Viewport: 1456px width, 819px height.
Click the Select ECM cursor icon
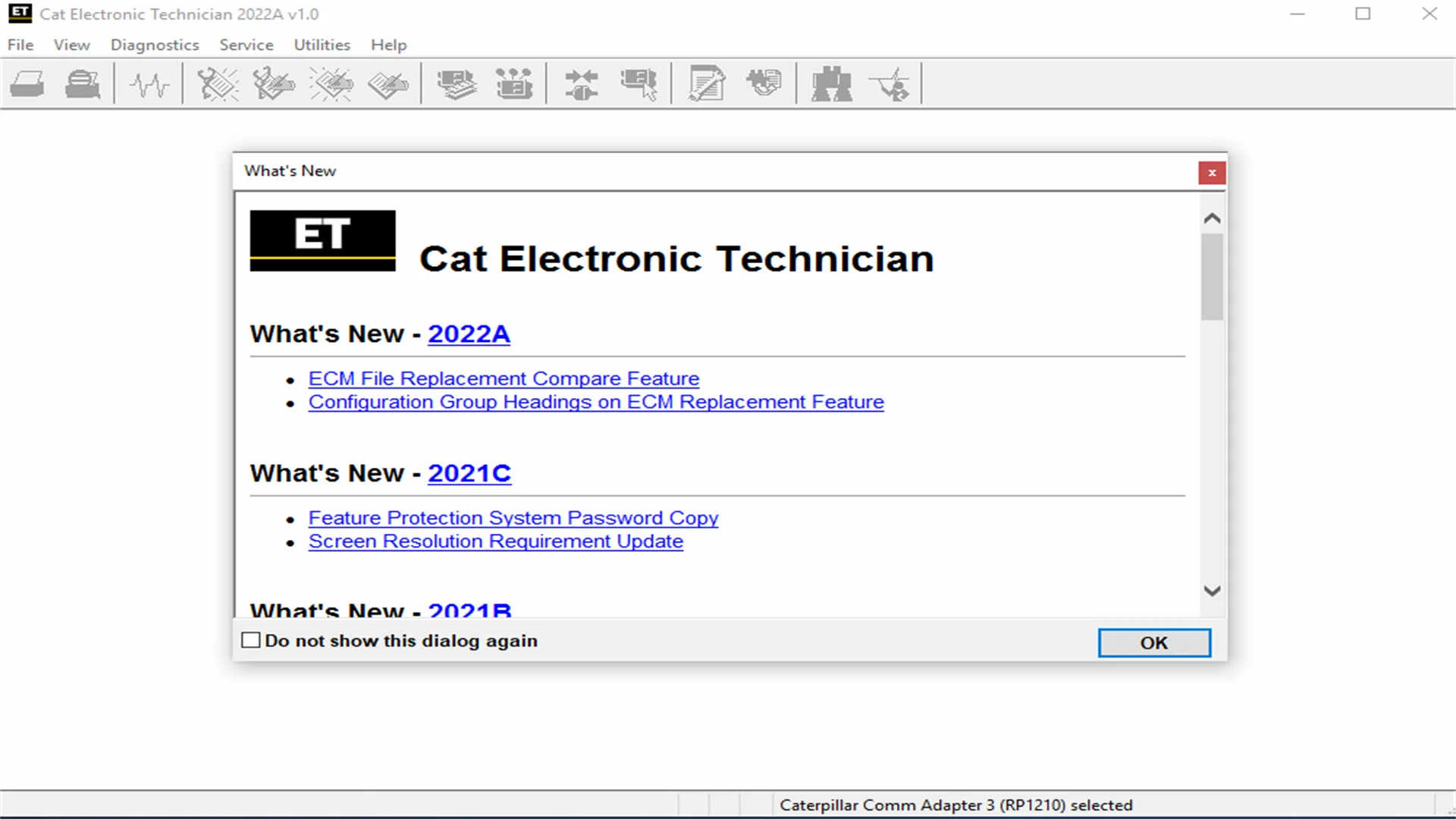(x=639, y=84)
